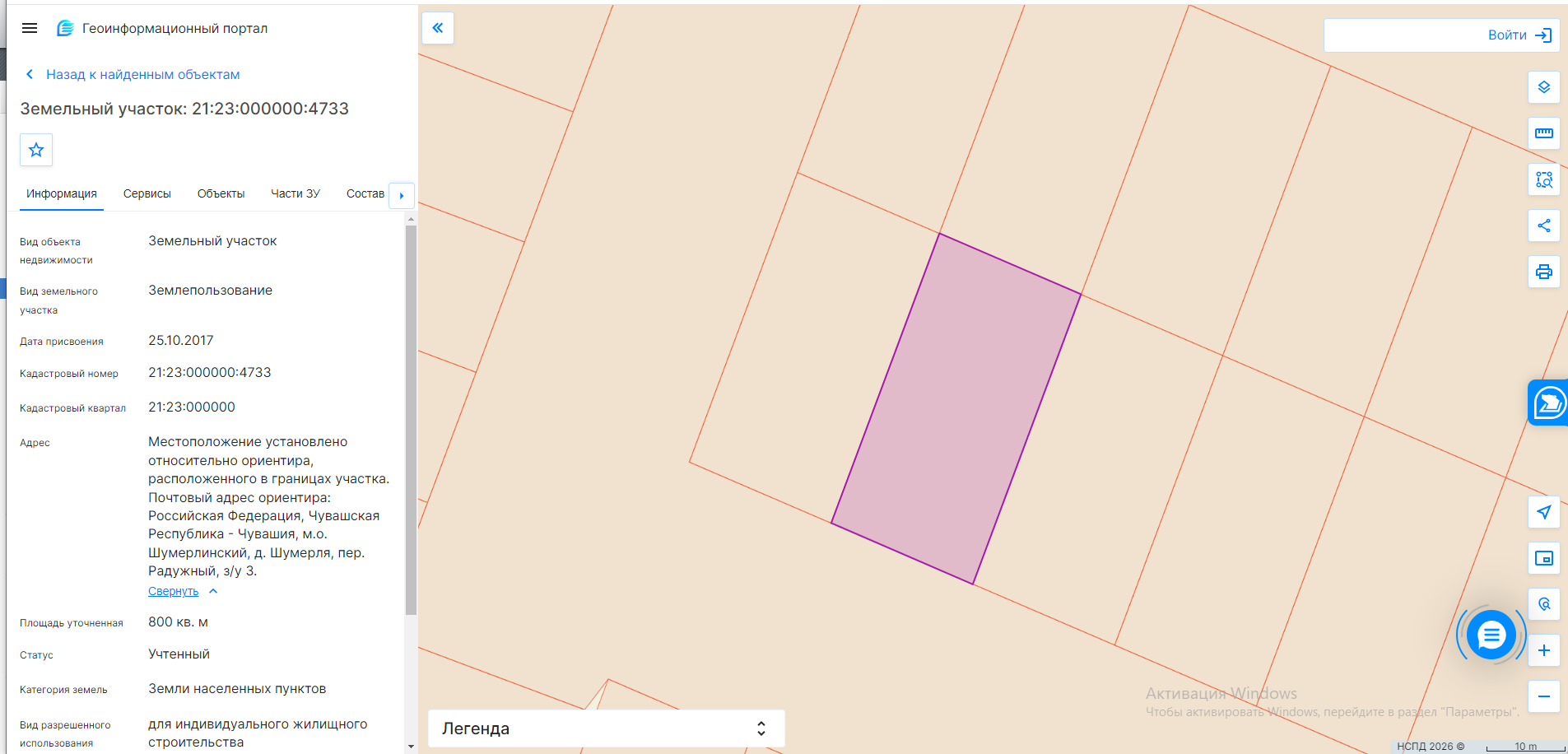Open the map layers panel
The image size is (1568, 754).
click(x=1544, y=87)
